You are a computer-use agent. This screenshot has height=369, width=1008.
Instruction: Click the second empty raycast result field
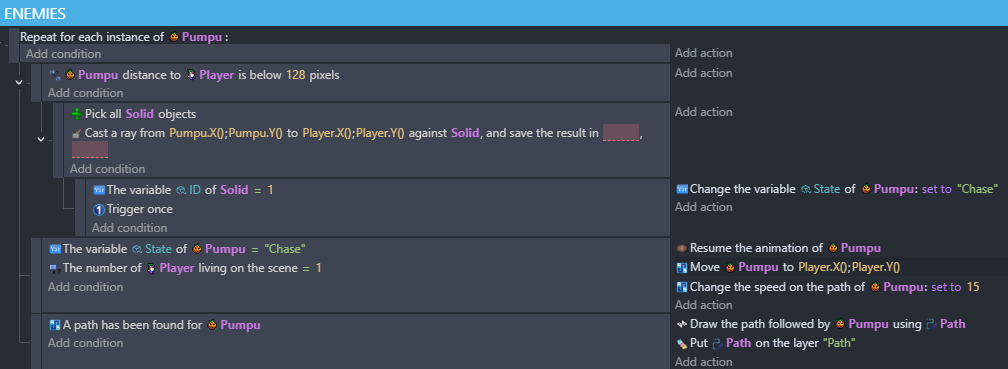click(89, 150)
